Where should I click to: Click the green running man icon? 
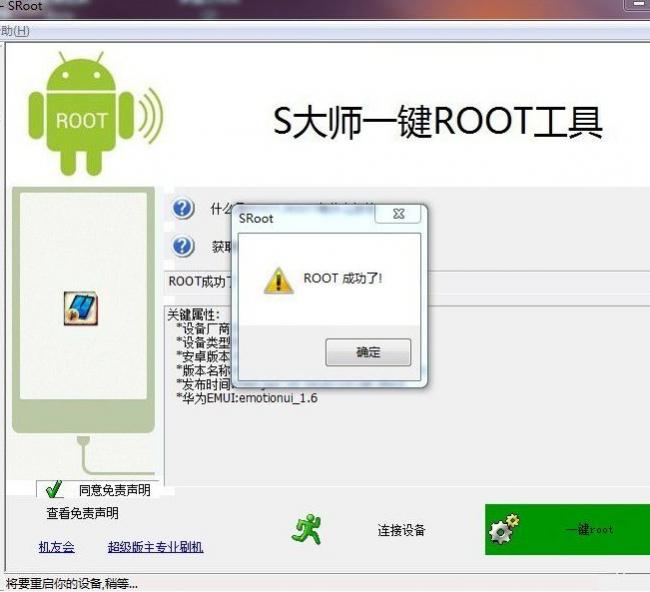[307, 529]
